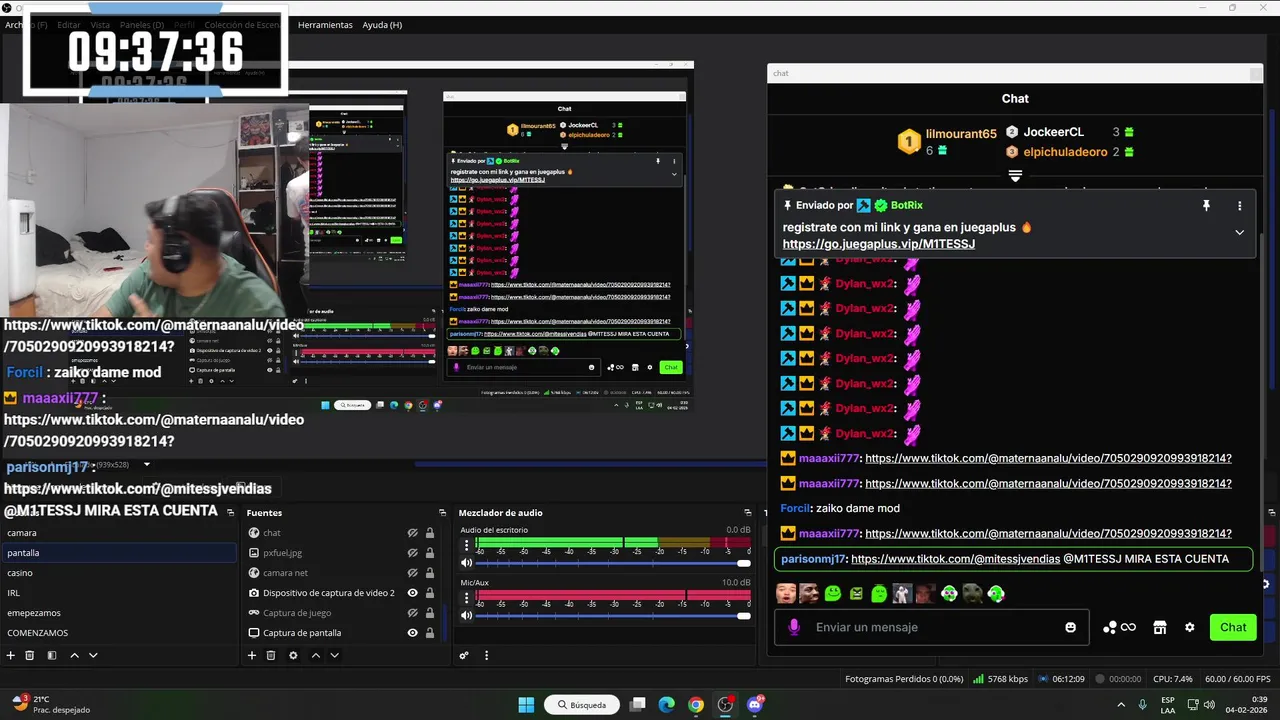Viewport: 1280px width, 720px height.
Task: Pop out the Fuentes dock
Action: tap(443, 513)
